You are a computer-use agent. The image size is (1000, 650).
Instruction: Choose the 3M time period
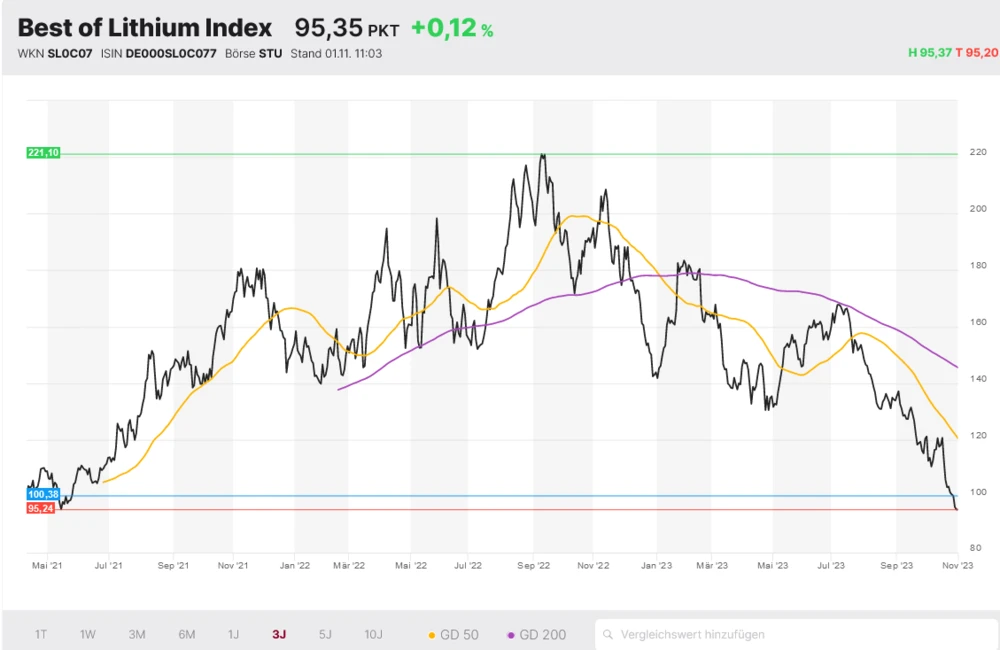(137, 634)
